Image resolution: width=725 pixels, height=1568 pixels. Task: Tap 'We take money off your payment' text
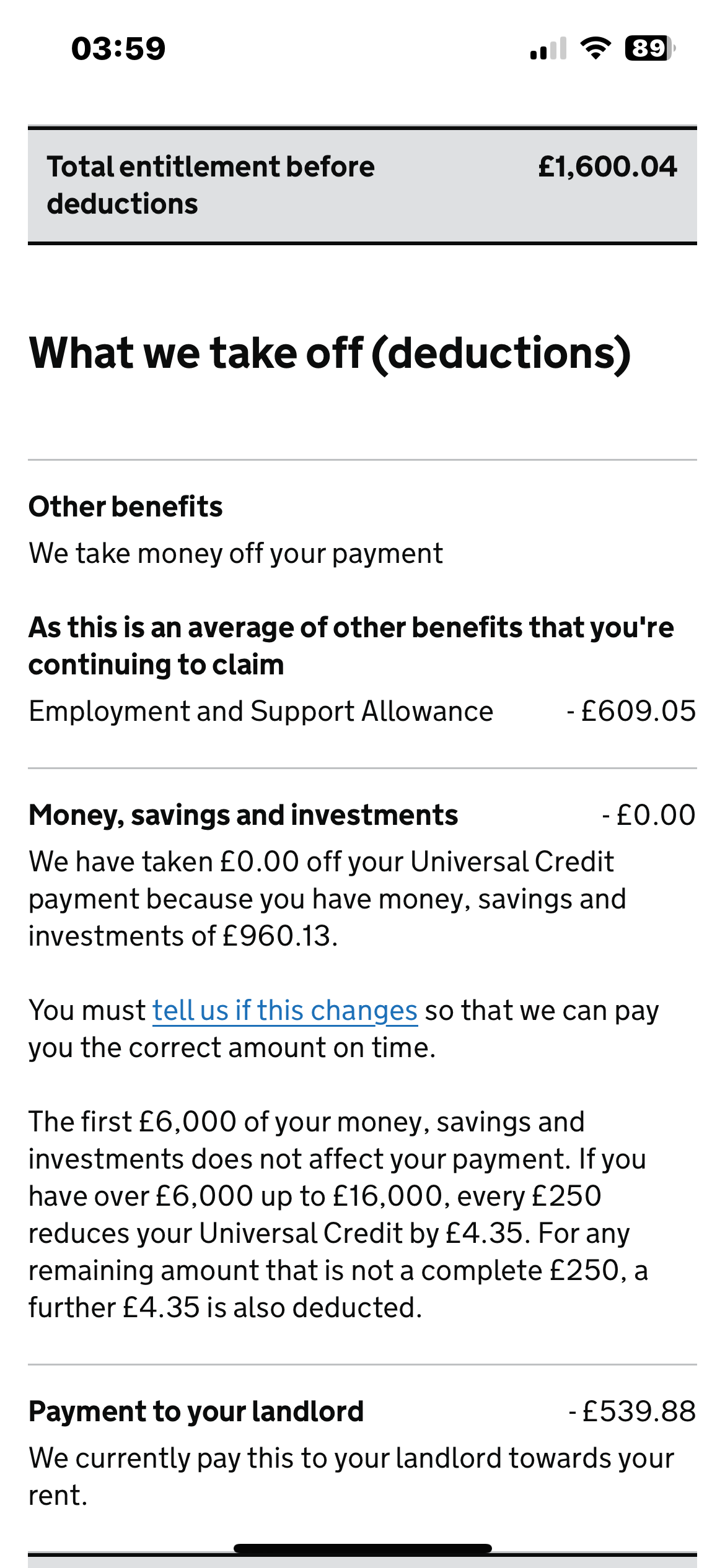point(235,554)
